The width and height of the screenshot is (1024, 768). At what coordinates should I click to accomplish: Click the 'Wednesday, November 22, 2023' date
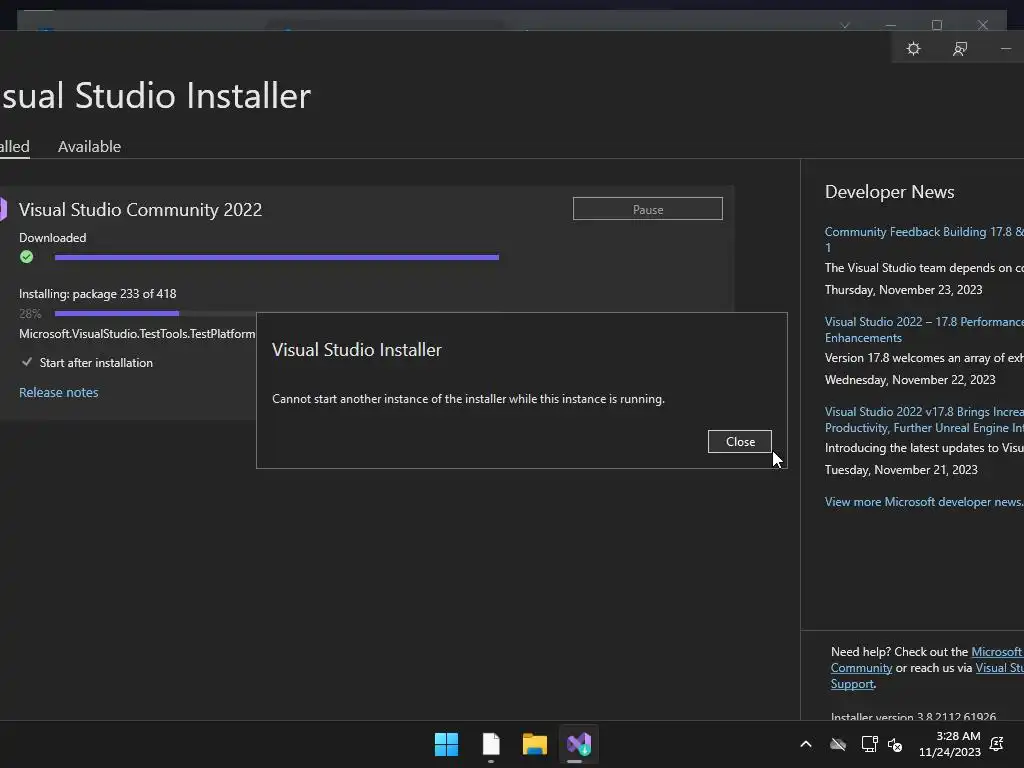[910, 379]
